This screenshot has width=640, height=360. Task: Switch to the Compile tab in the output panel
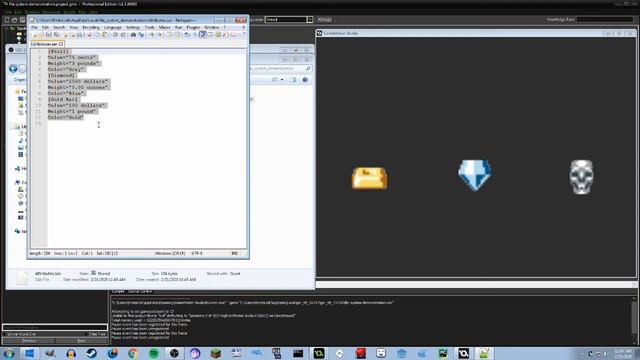tap(118, 291)
